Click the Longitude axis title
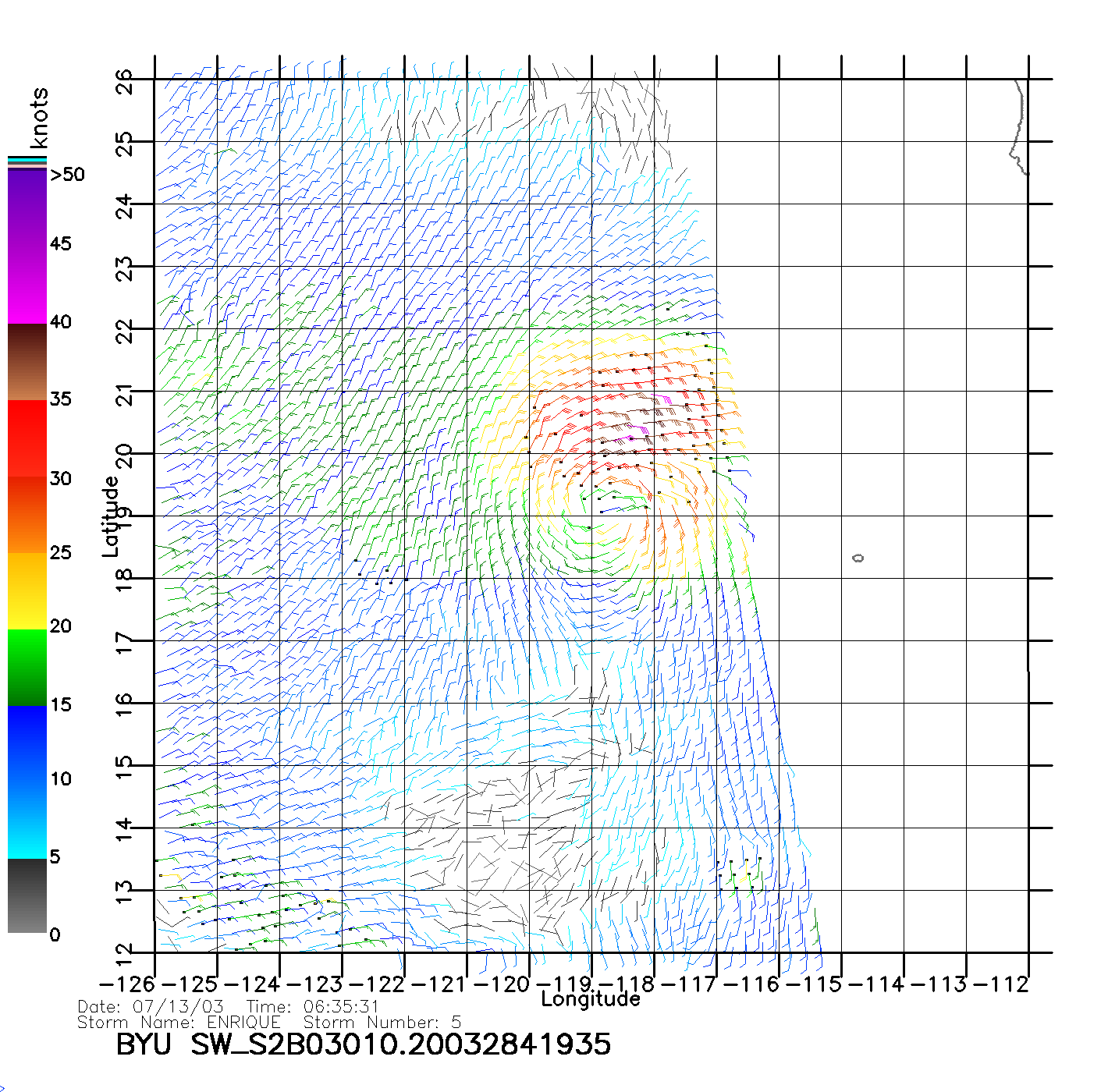The width and height of the screenshot is (1108, 1092). 591,999
